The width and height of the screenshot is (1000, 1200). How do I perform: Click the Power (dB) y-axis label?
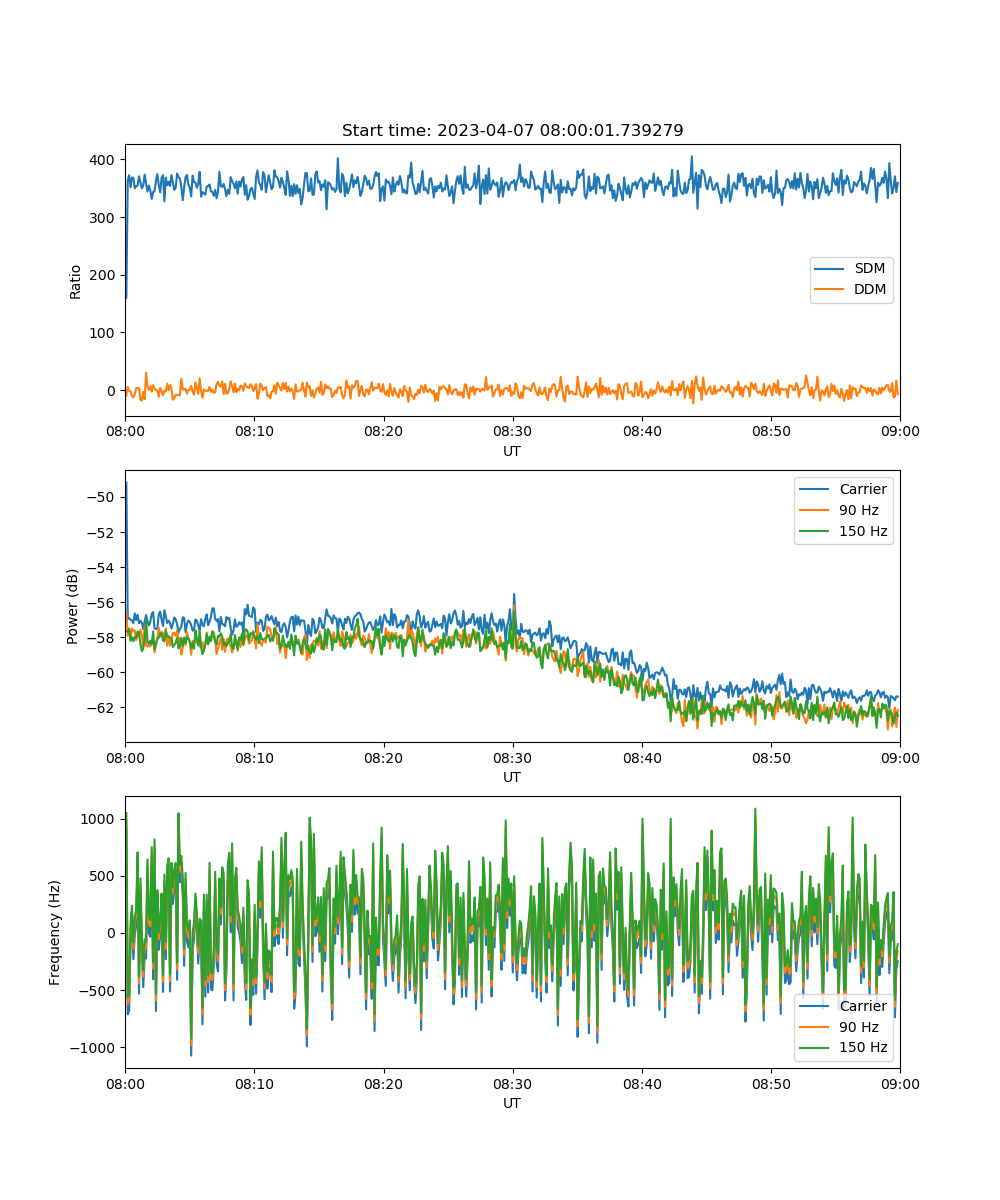point(73,607)
